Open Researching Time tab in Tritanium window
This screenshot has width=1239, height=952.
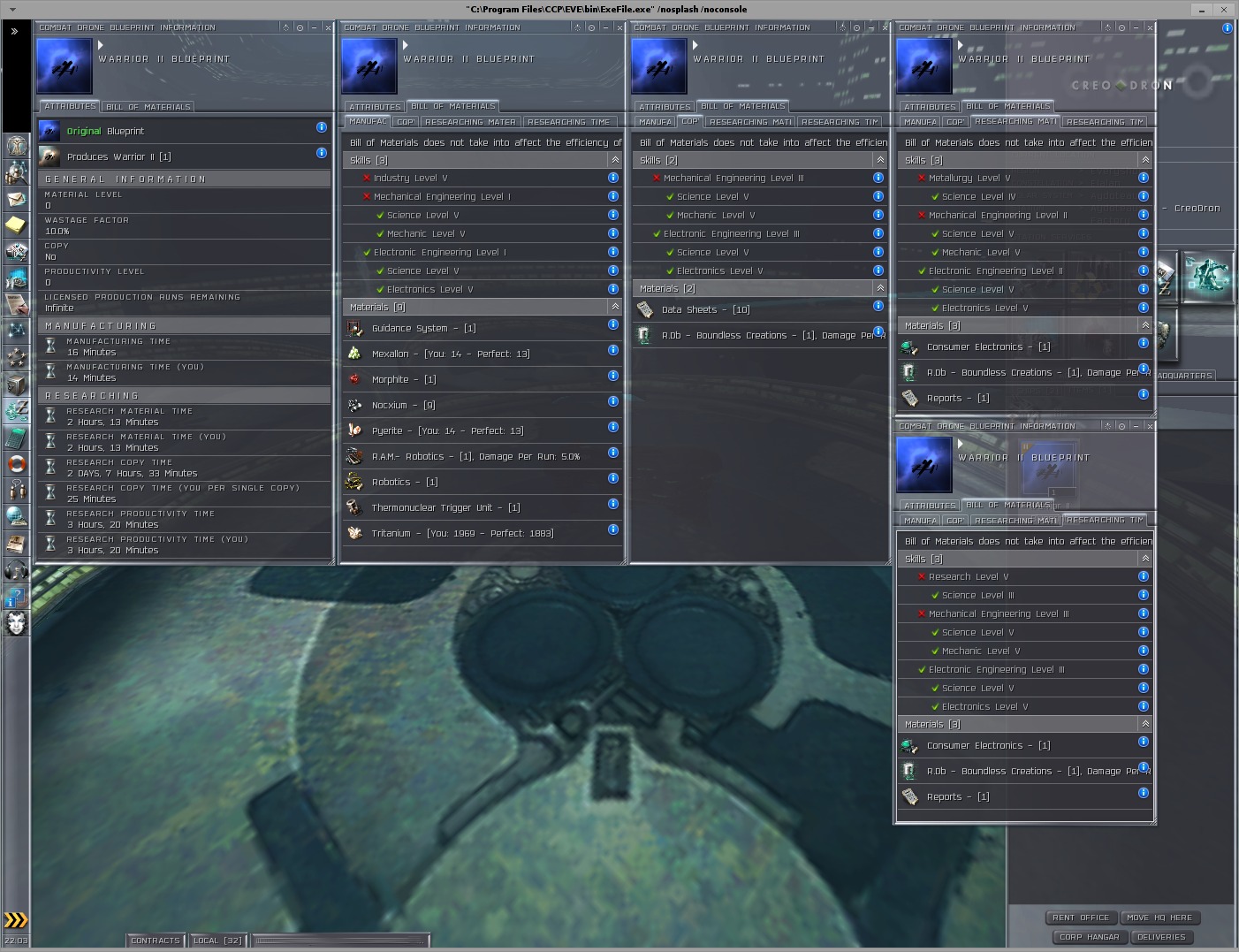[569, 122]
